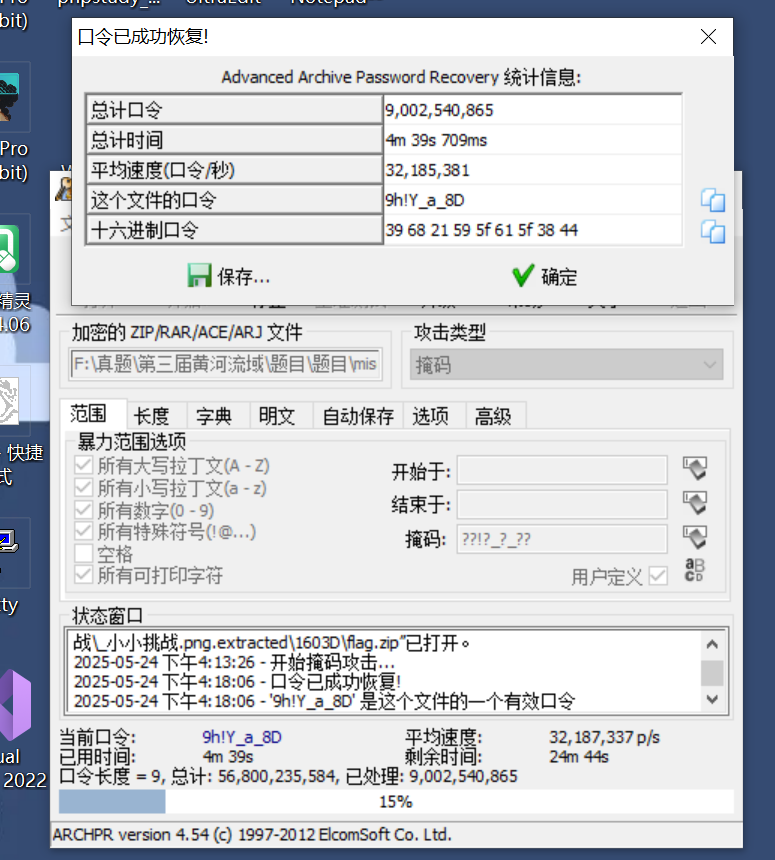Image resolution: width=775 pixels, height=860 pixels.
Task: Click the 保存... button
Action: (x=229, y=277)
